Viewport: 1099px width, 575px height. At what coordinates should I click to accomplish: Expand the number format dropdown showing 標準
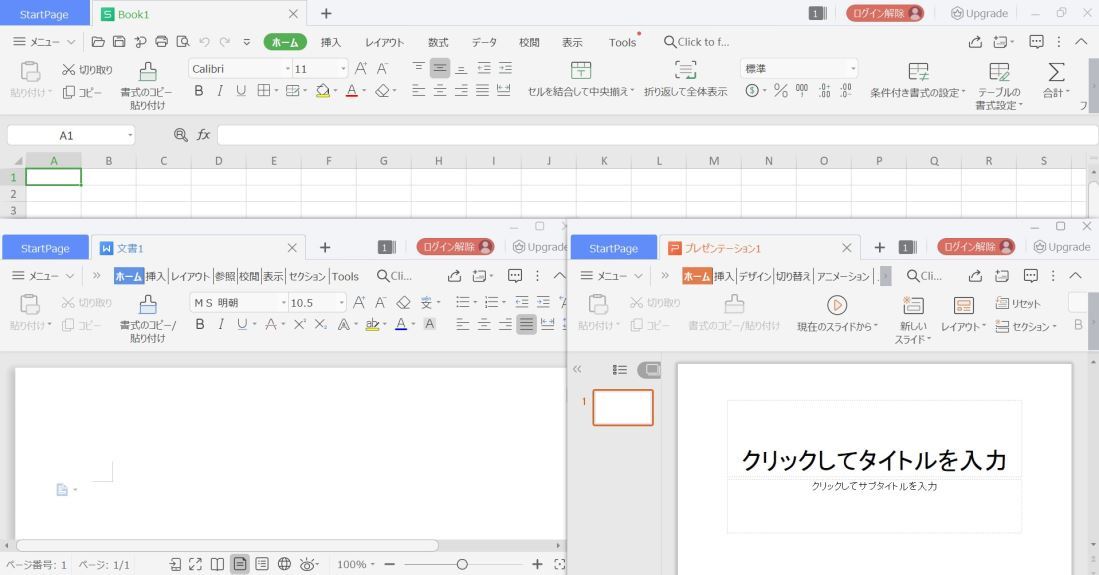click(852, 69)
